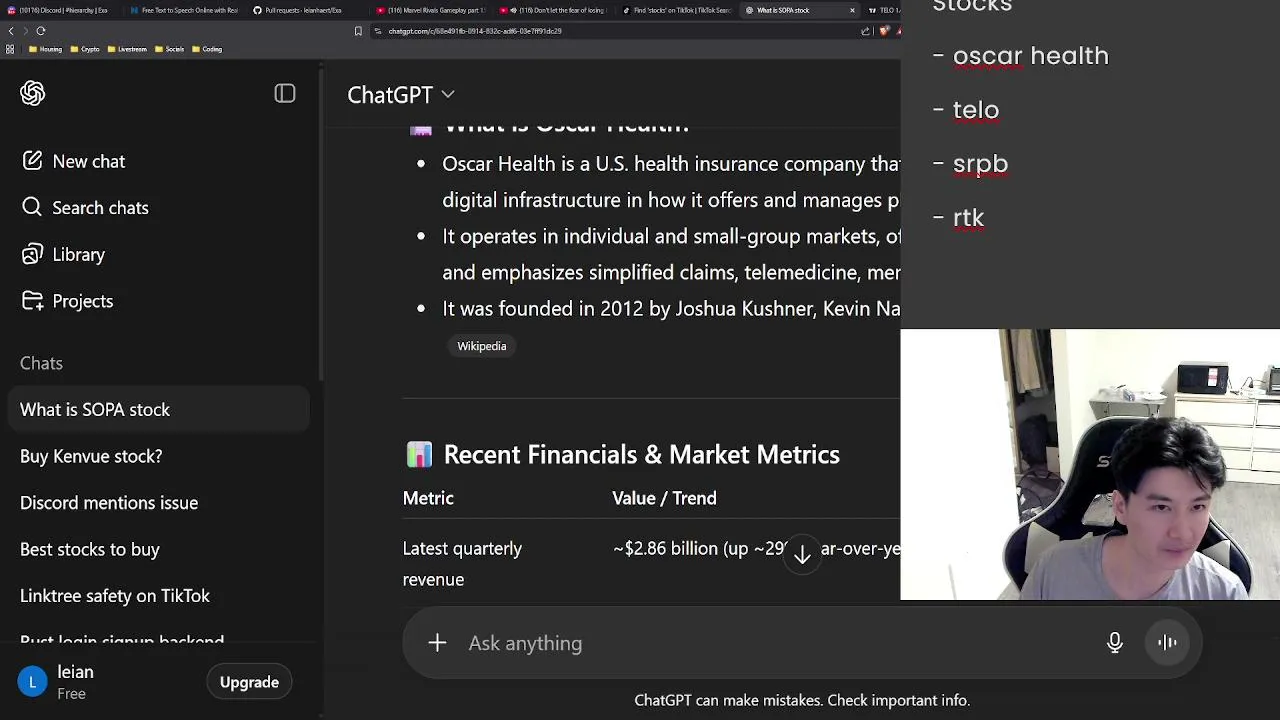Click the microphone dictation icon
The width and height of the screenshot is (1280, 720).
[1115, 643]
